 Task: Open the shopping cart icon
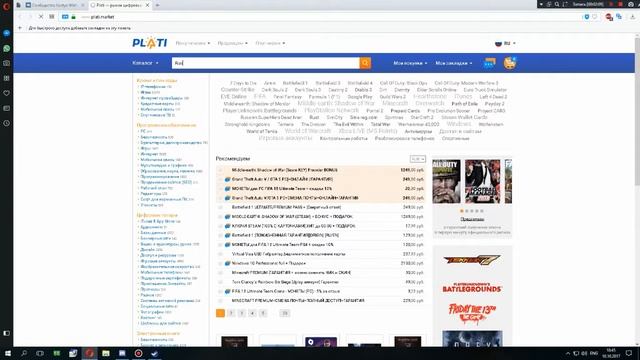tap(510, 63)
